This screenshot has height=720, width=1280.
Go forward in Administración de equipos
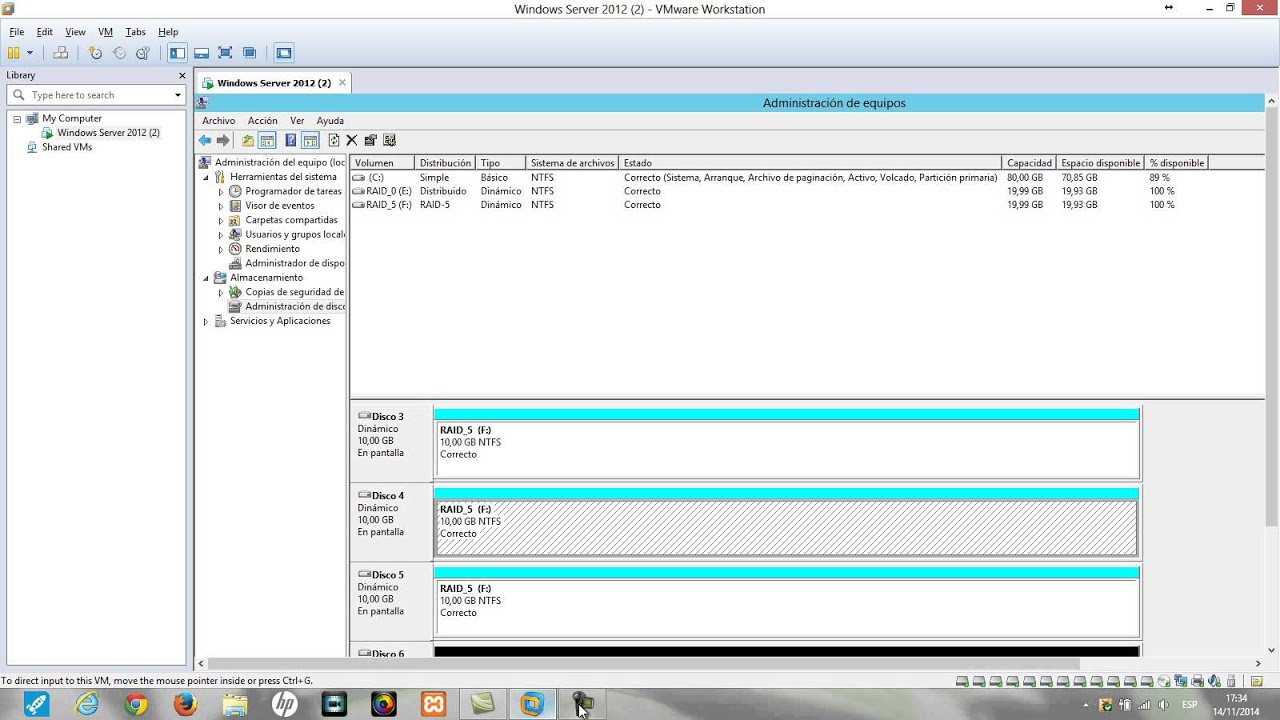coord(223,141)
